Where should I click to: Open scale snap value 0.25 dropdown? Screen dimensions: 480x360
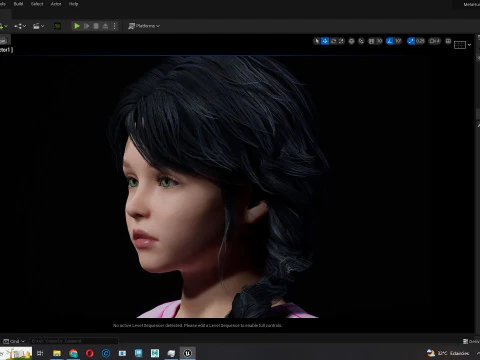[x=420, y=41]
